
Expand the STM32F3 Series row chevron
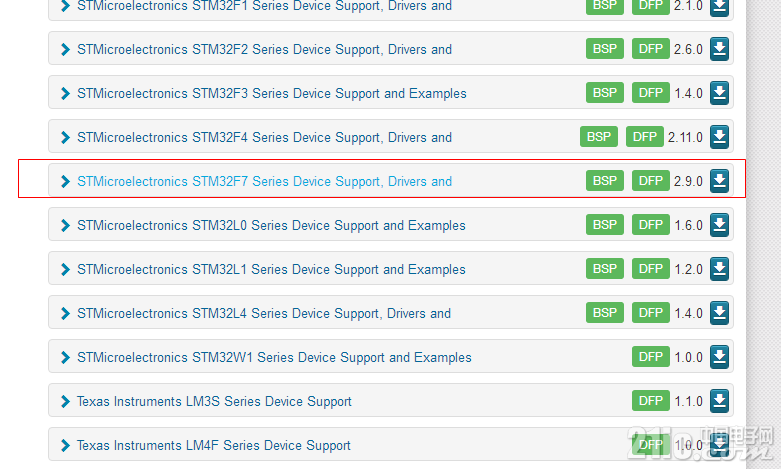(65, 93)
